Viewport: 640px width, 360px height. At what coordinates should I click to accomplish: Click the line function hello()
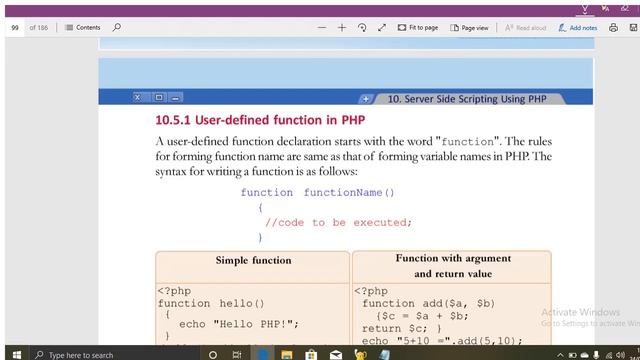coord(211,304)
